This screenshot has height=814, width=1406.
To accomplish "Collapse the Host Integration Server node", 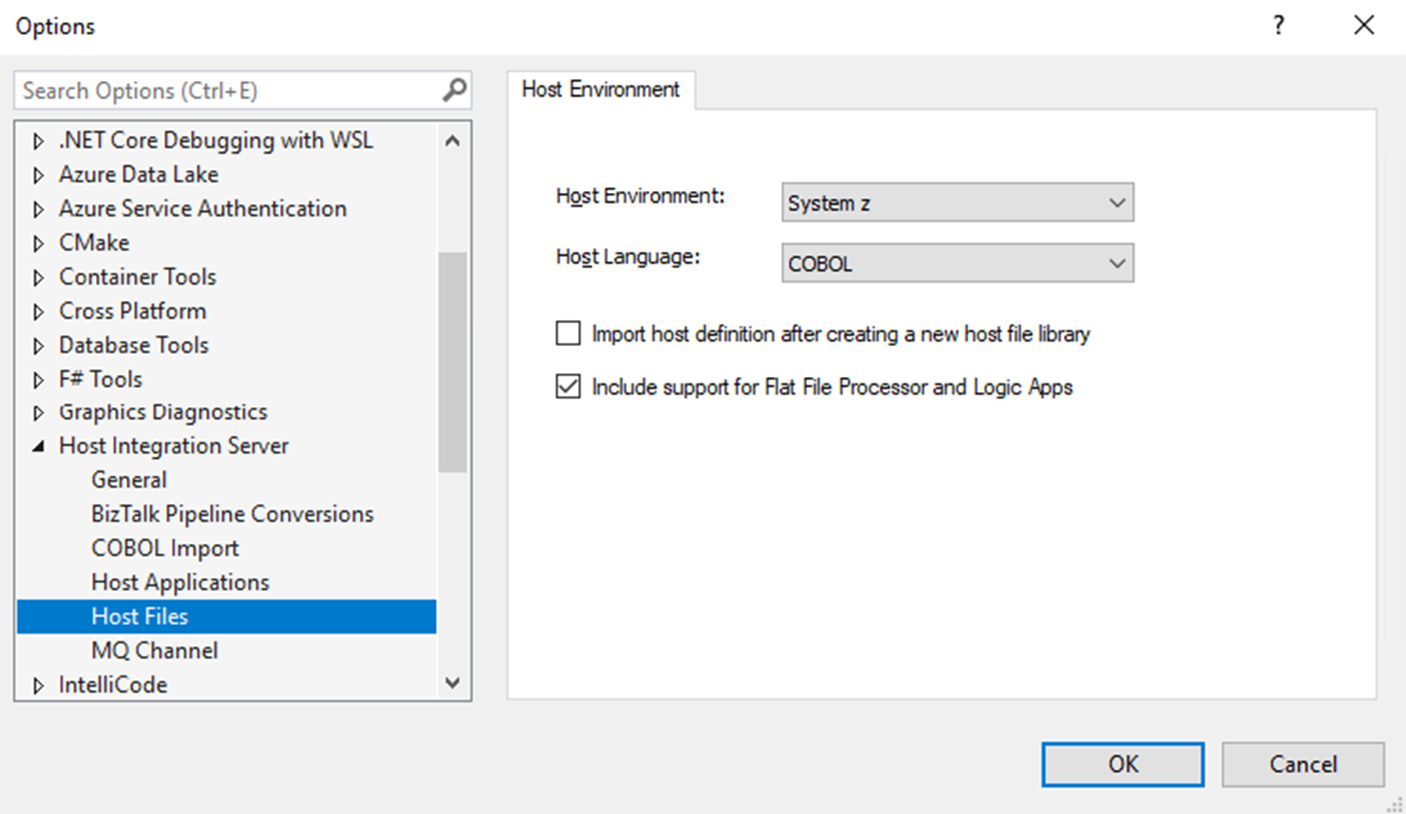I will pos(38,445).
